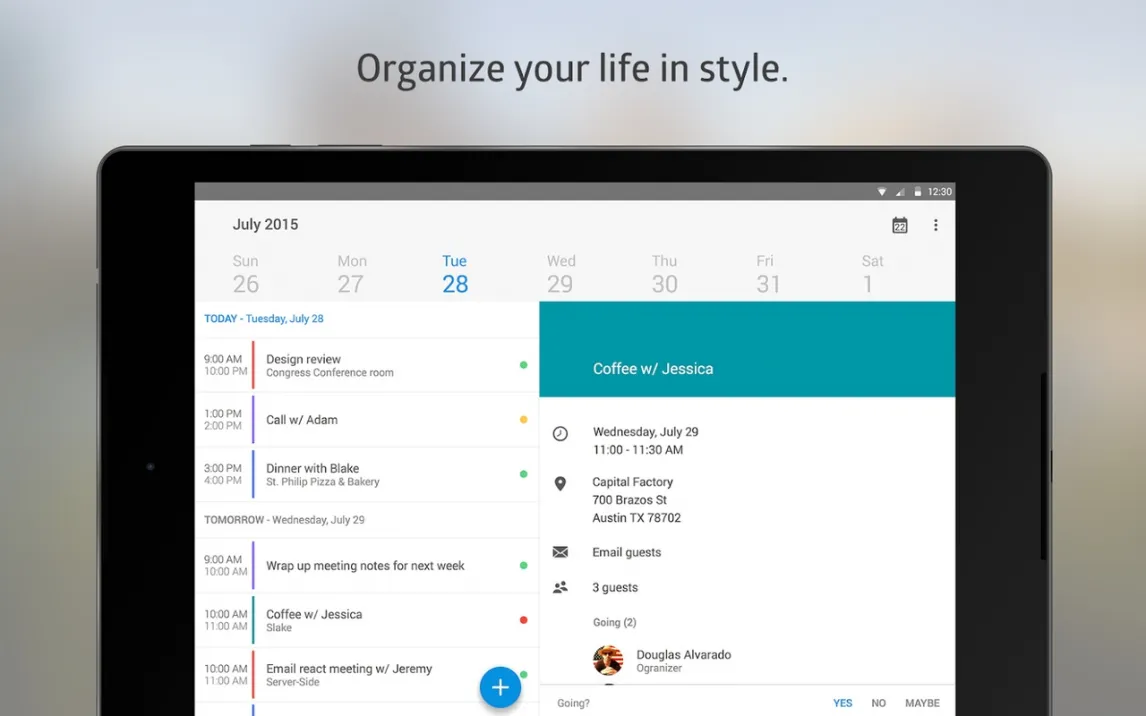Image resolution: width=1146 pixels, height=716 pixels.
Task: Tap the people icon for guests
Action: [560, 588]
